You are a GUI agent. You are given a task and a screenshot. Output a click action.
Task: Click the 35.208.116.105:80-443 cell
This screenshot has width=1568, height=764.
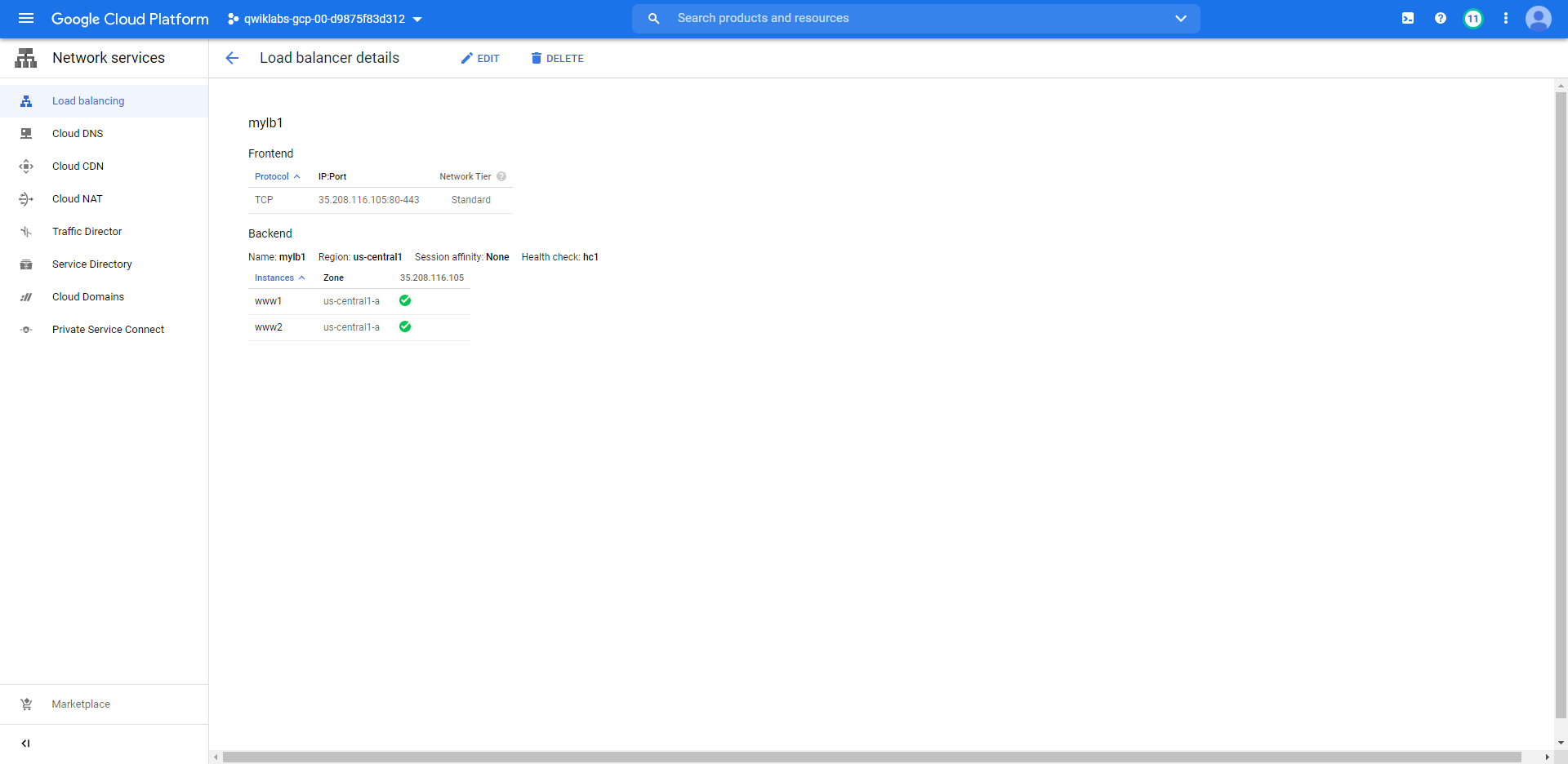(x=369, y=200)
